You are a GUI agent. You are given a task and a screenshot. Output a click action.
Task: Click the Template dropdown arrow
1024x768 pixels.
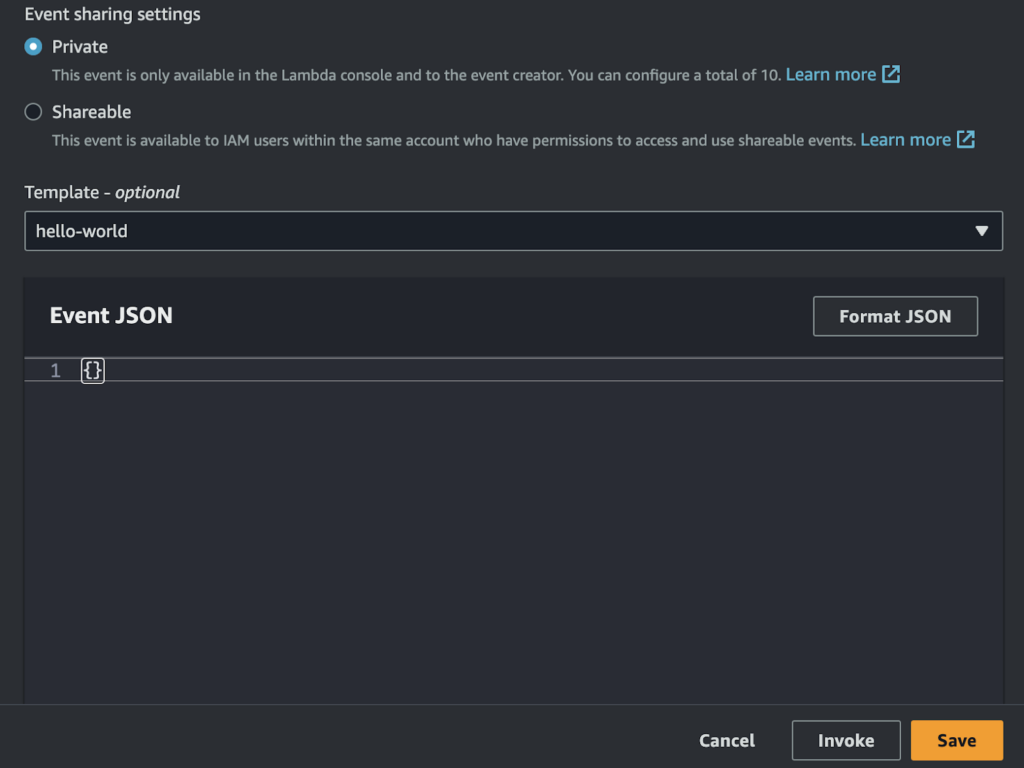pos(981,231)
